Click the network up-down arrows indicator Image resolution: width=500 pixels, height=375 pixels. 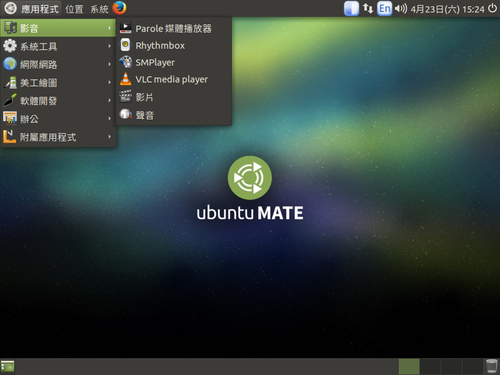(x=368, y=8)
